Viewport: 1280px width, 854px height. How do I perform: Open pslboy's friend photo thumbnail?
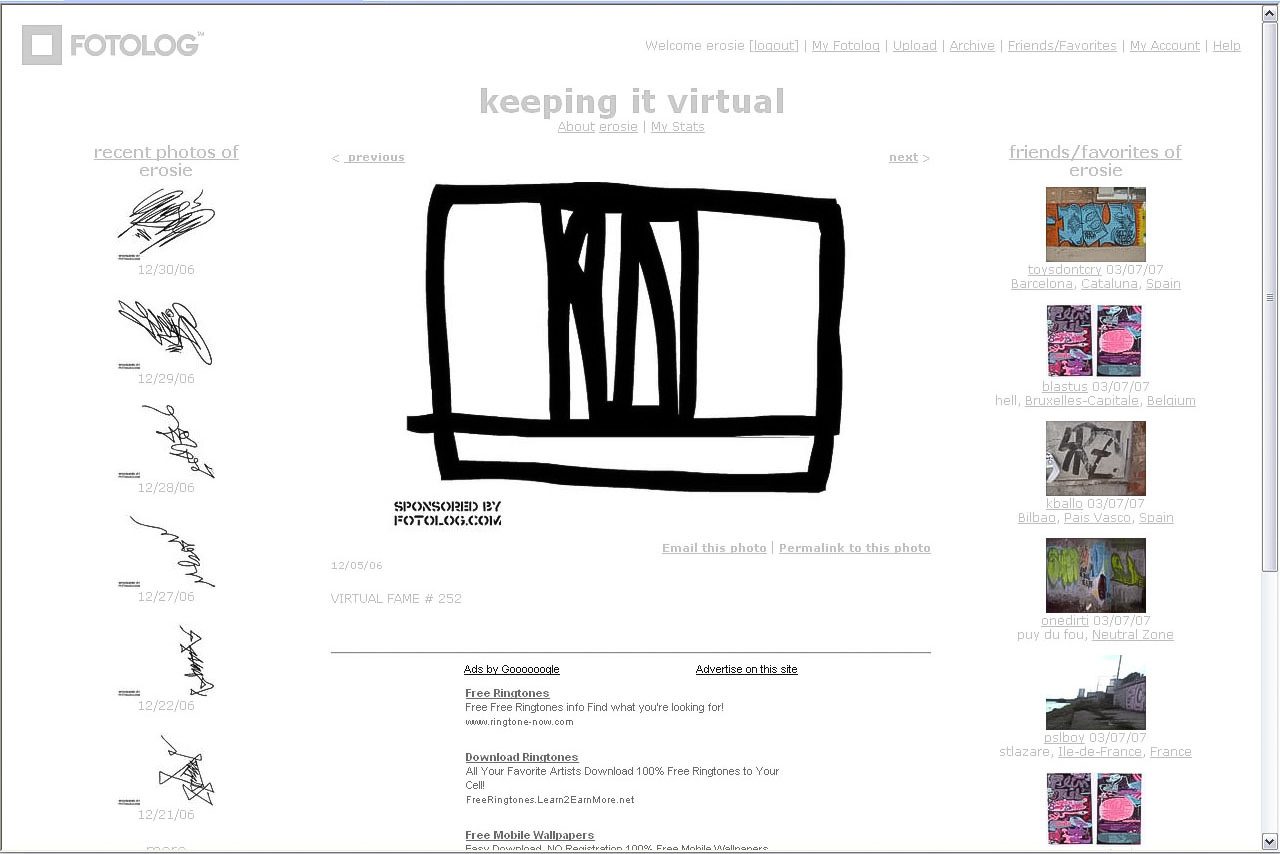tap(1095, 692)
